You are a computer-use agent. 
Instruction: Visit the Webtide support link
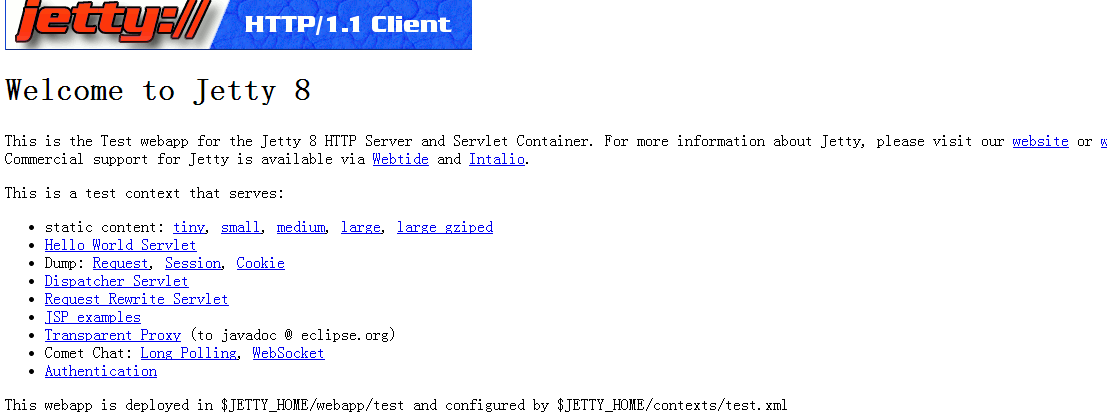point(400,159)
